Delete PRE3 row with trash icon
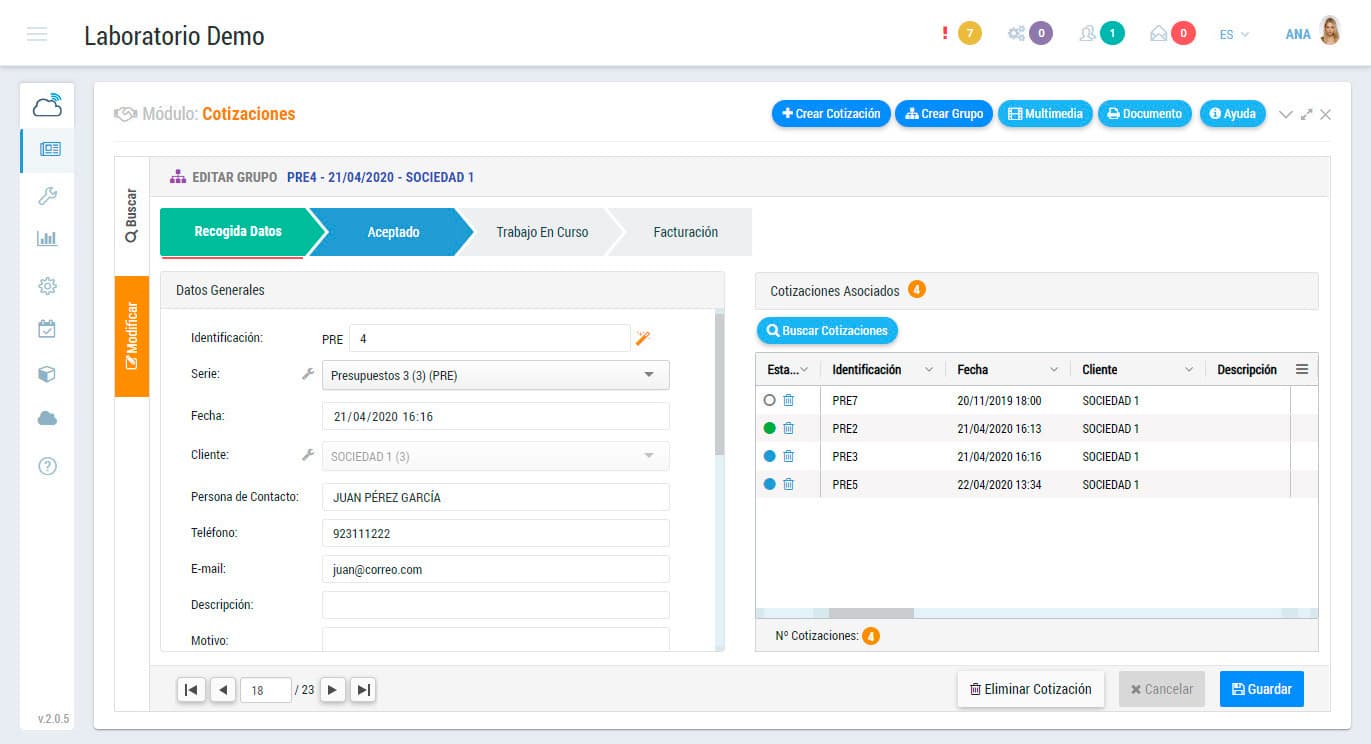1371x744 pixels. point(788,456)
